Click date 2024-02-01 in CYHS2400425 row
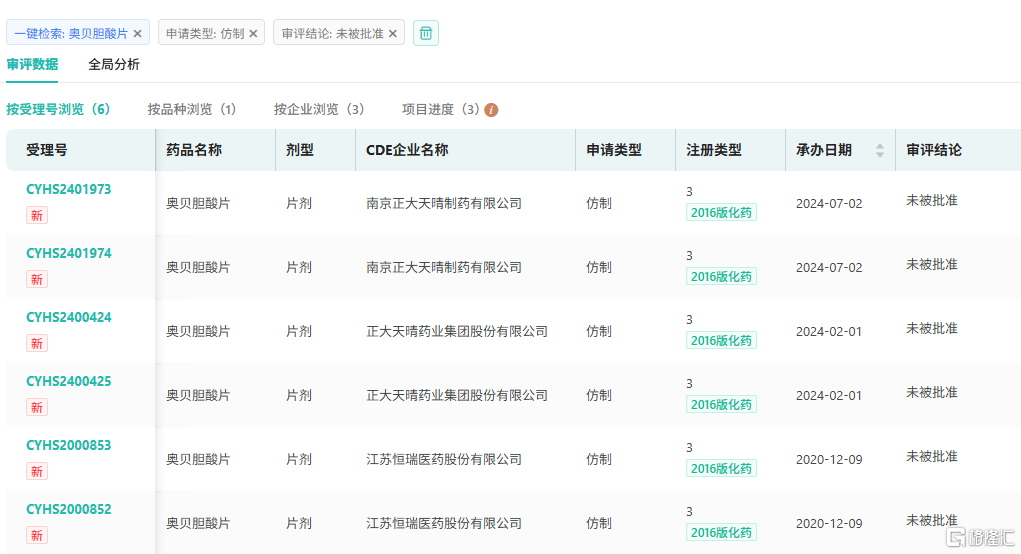Screen dimensions: 1021x554 [829, 395]
